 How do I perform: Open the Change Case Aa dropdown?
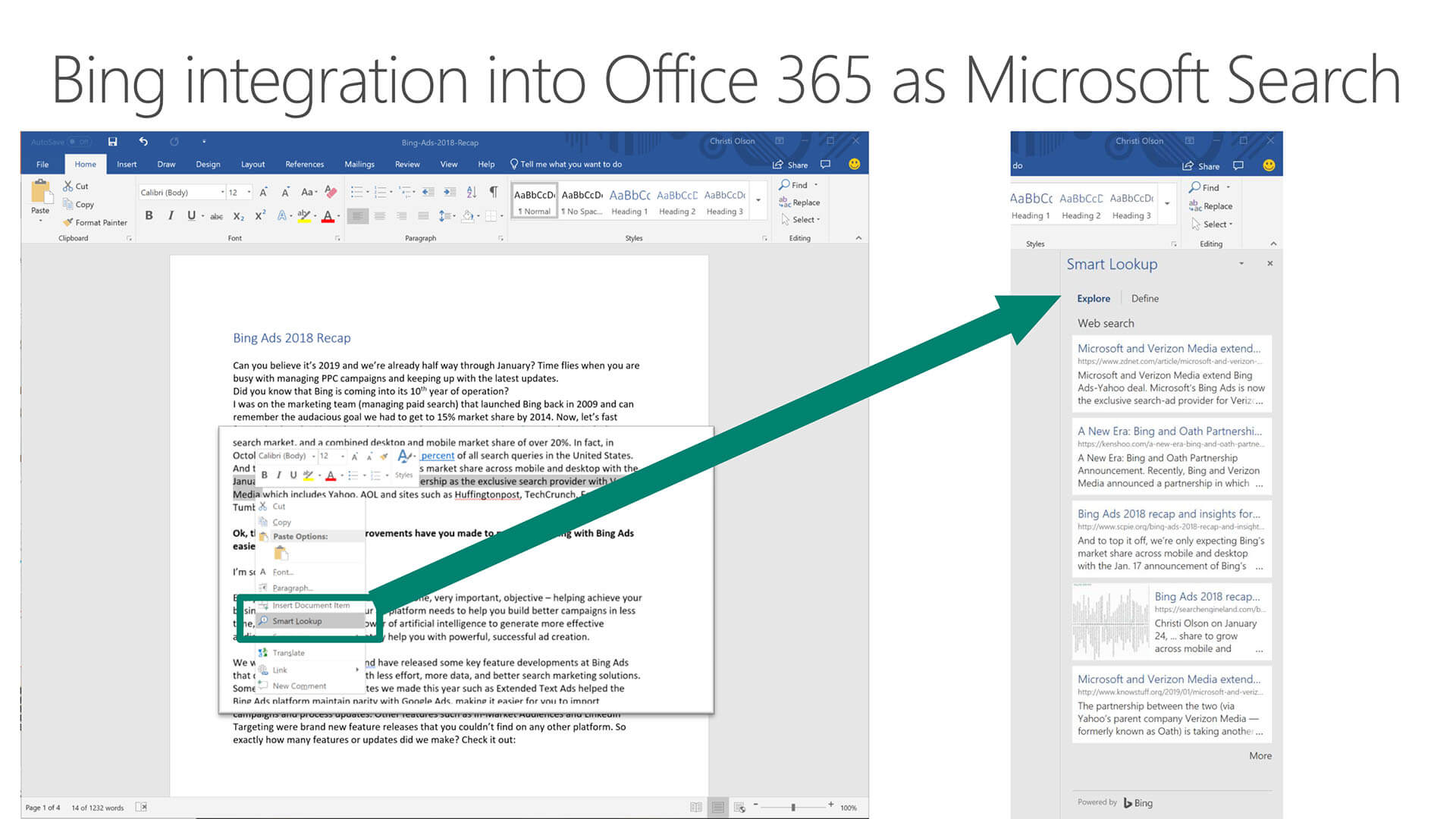click(309, 193)
